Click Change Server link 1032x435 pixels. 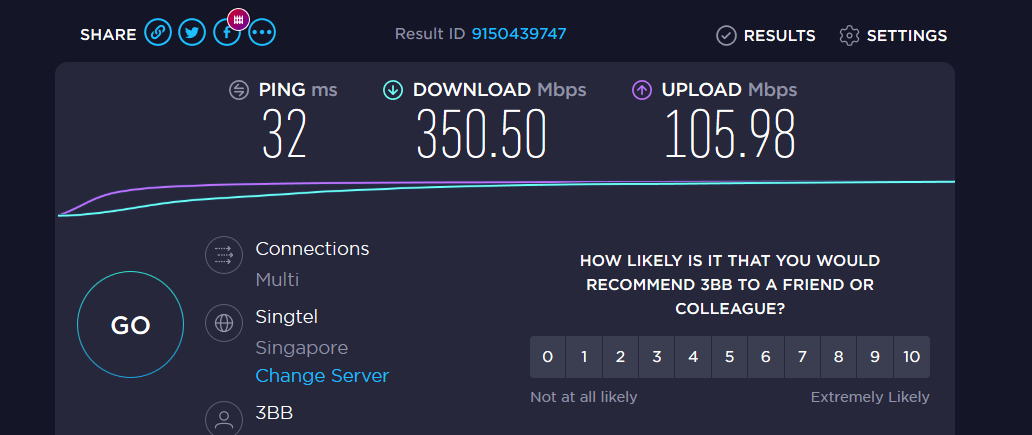coord(322,376)
